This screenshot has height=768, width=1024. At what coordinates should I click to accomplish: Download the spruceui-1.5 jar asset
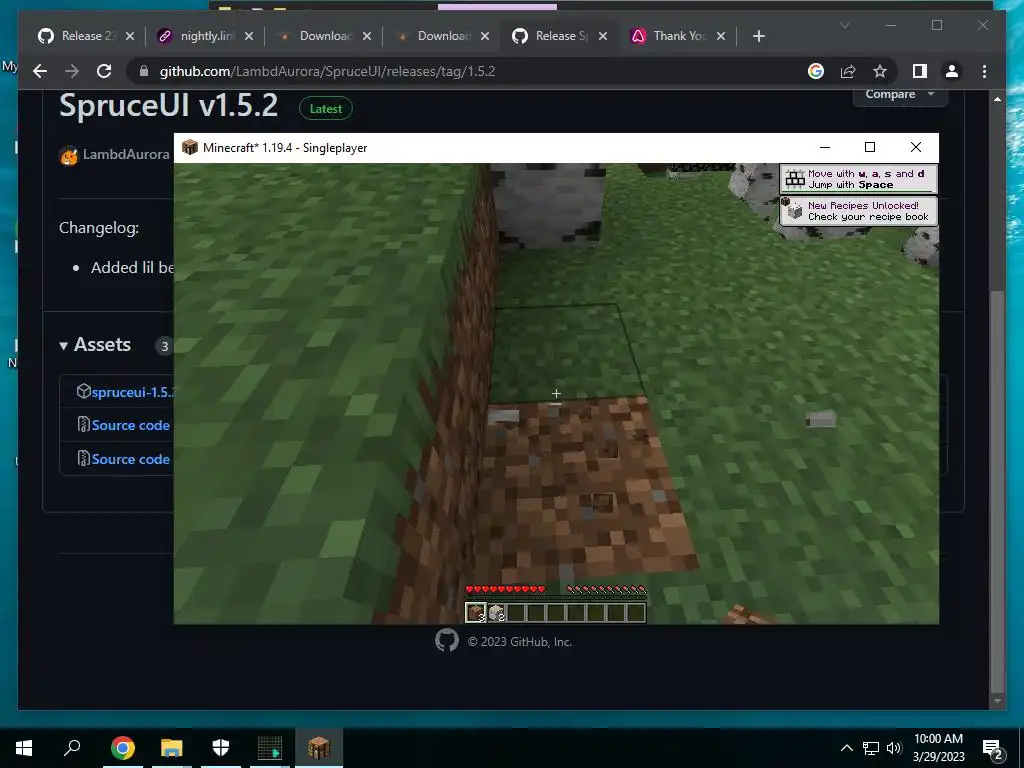coord(133,392)
